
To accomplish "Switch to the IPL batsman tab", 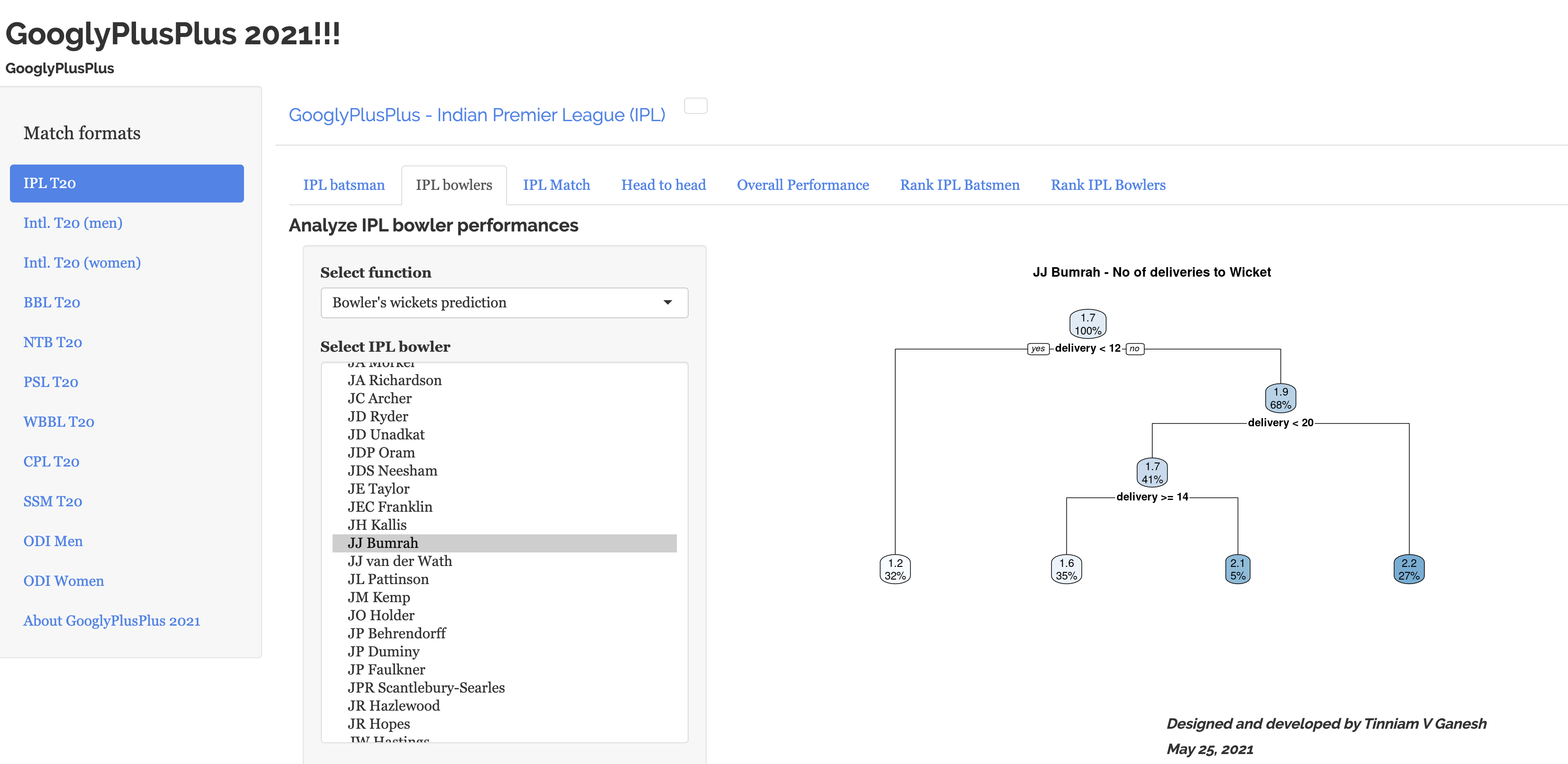I will point(344,185).
